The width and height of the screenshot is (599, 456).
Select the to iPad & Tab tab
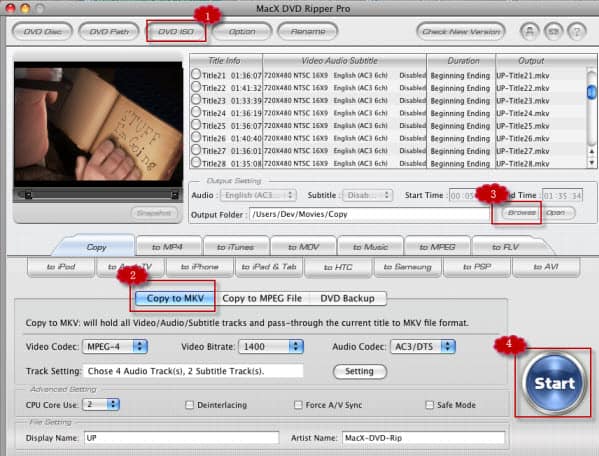coord(269,267)
